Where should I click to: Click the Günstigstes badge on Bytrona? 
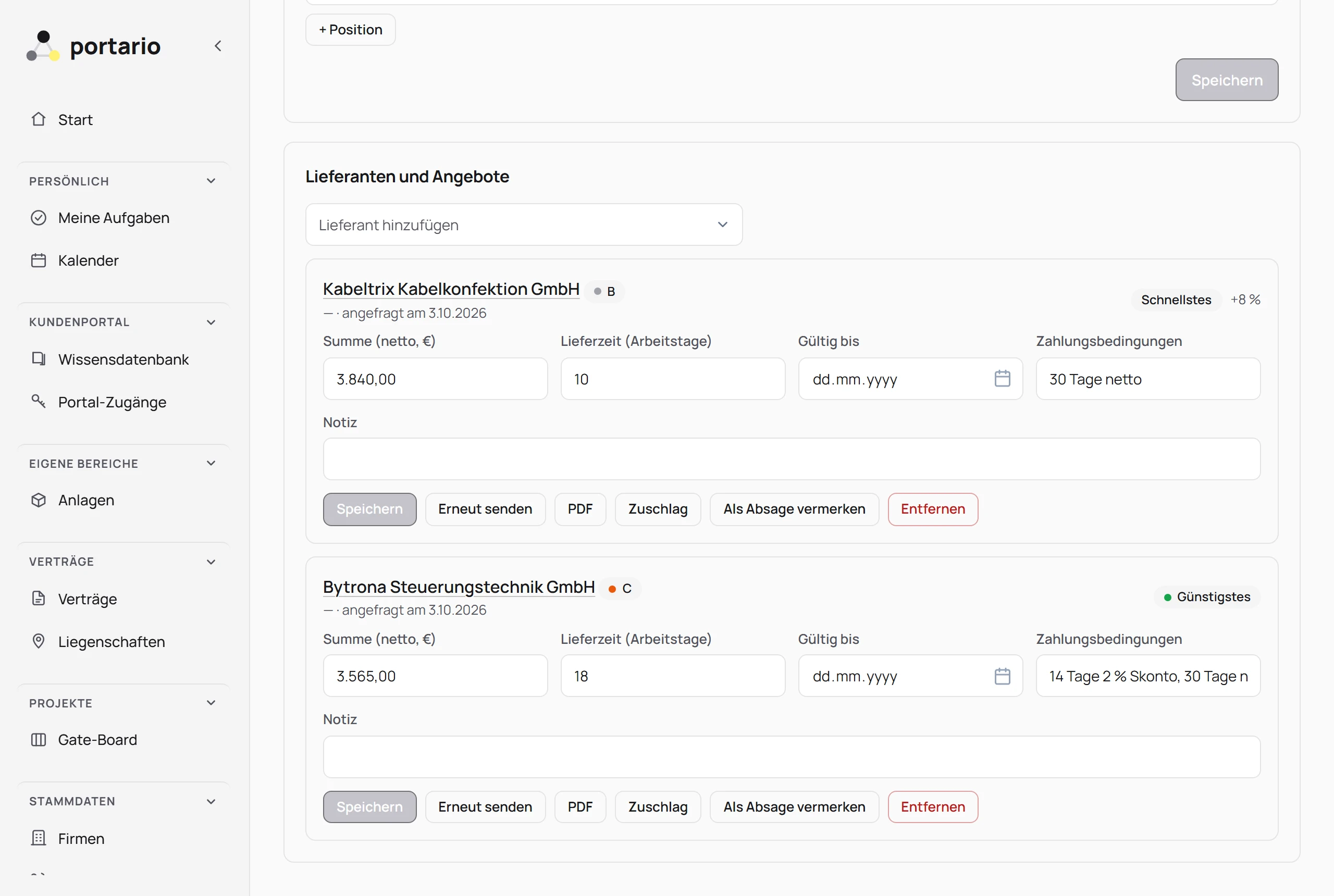click(x=1206, y=596)
